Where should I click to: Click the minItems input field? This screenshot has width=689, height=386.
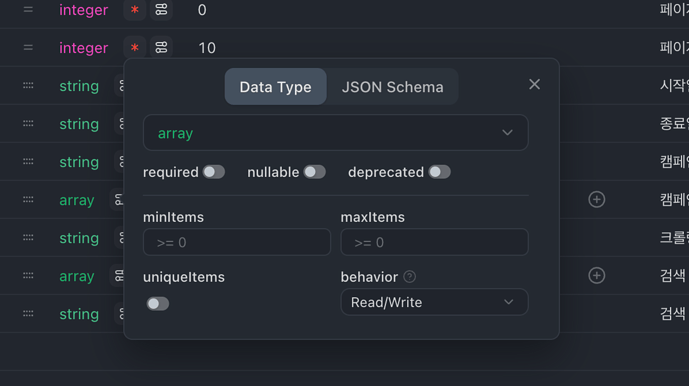tap(237, 242)
